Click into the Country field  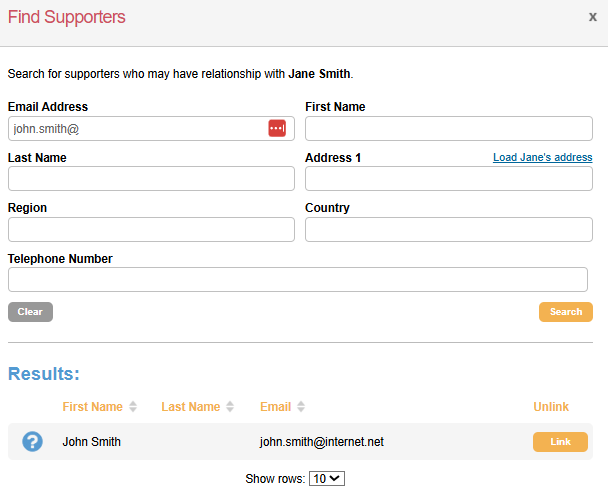pos(448,230)
